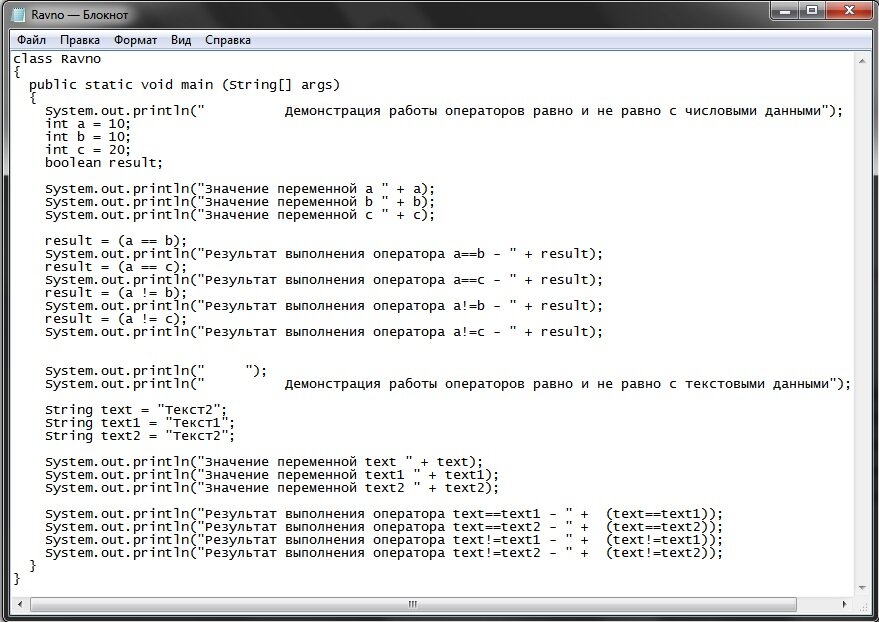Click the vertical scrollbar down arrow
879x622 pixels.
(x=862, y=588)
